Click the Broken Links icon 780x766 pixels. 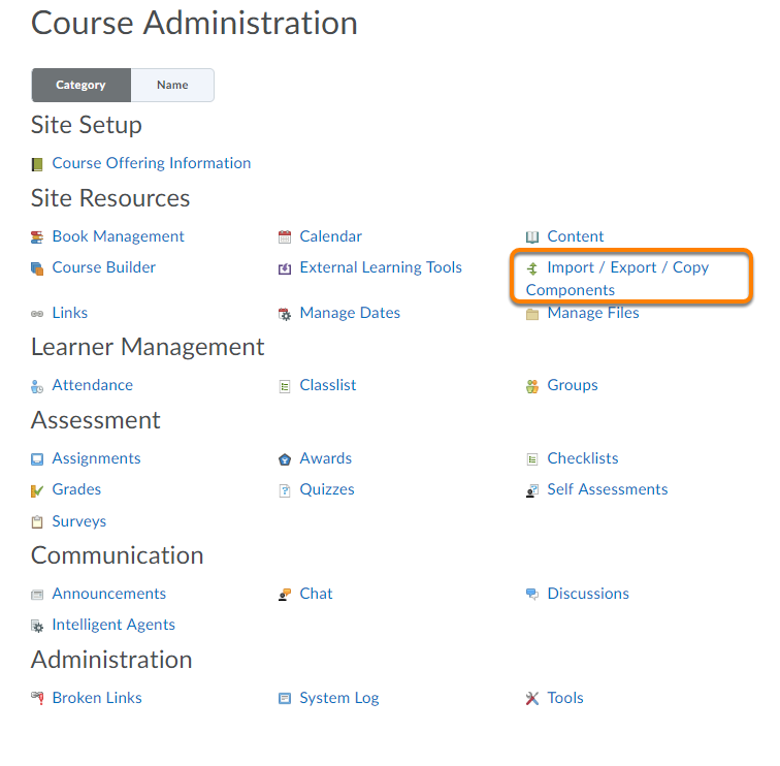click(37, 698)
